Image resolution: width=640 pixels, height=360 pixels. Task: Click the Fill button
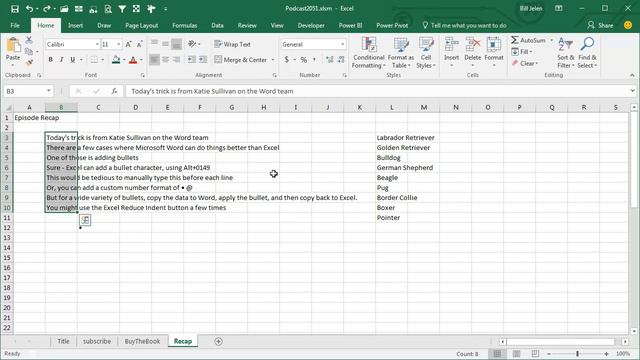pyautogui.click(x=522, y=52)
